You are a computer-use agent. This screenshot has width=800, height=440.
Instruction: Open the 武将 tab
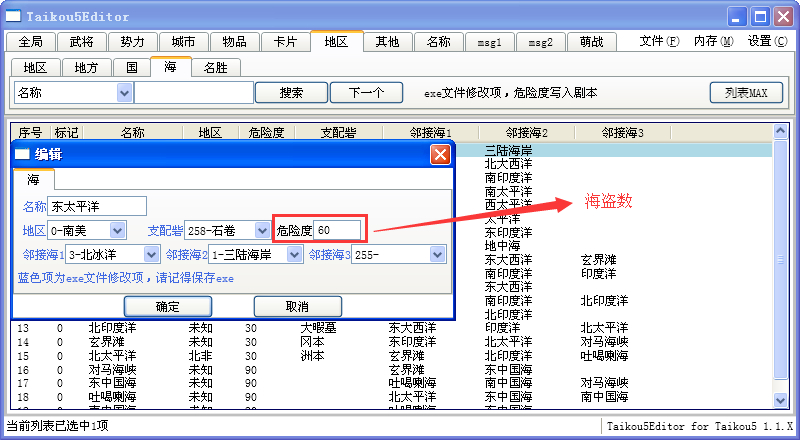point(82,42)
